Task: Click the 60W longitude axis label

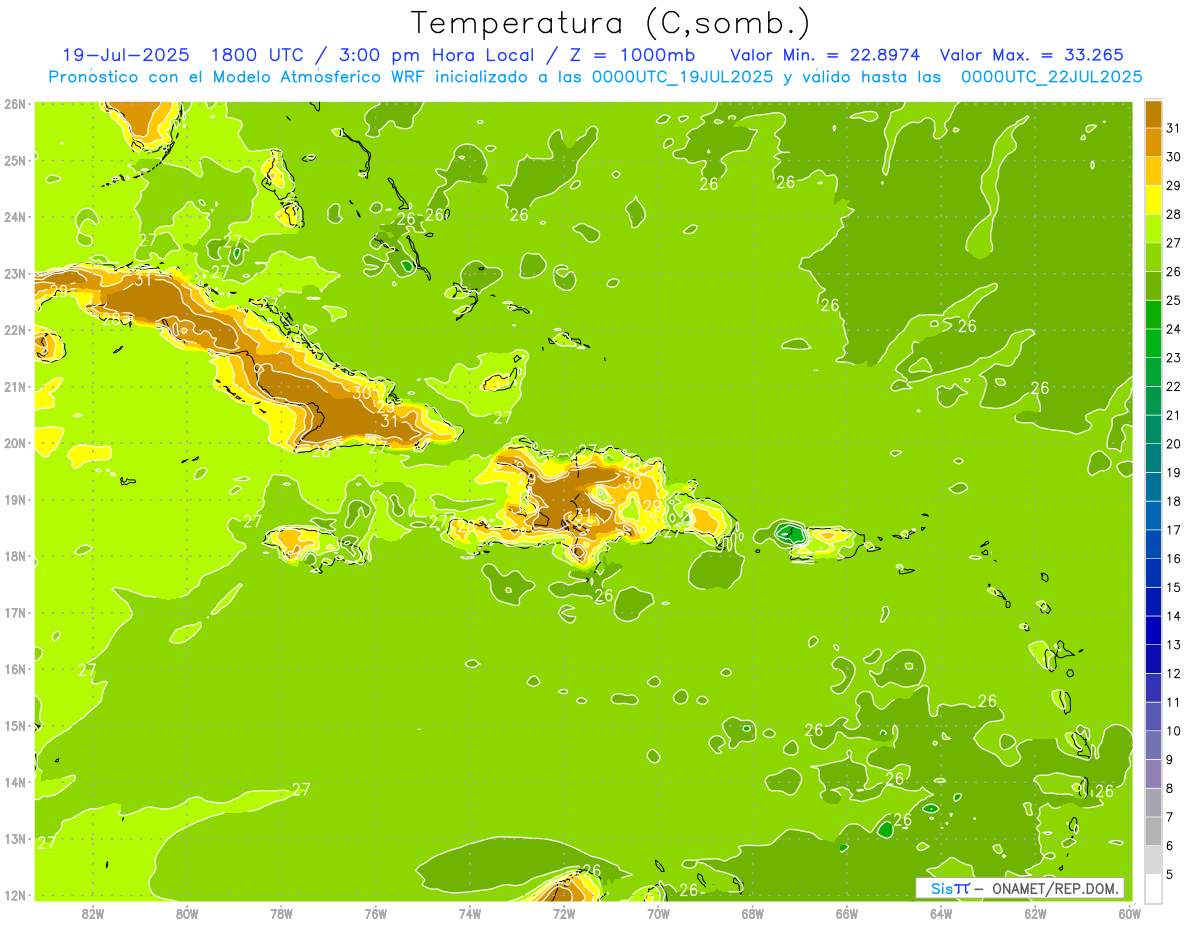Action: (1129, 913)
